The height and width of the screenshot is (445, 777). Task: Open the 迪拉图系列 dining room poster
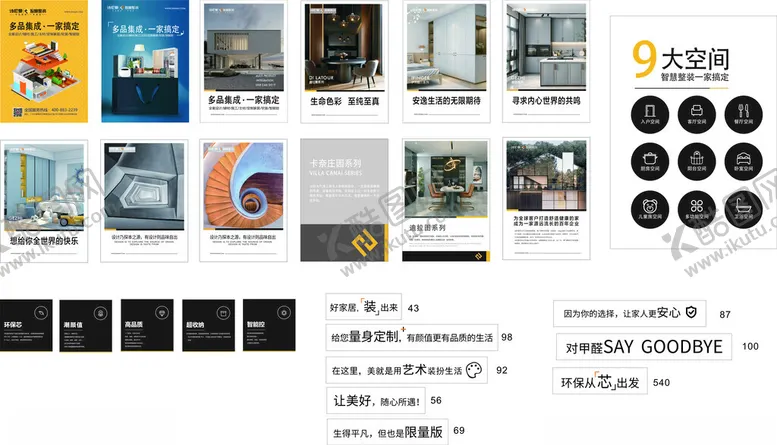click(446, 200)
